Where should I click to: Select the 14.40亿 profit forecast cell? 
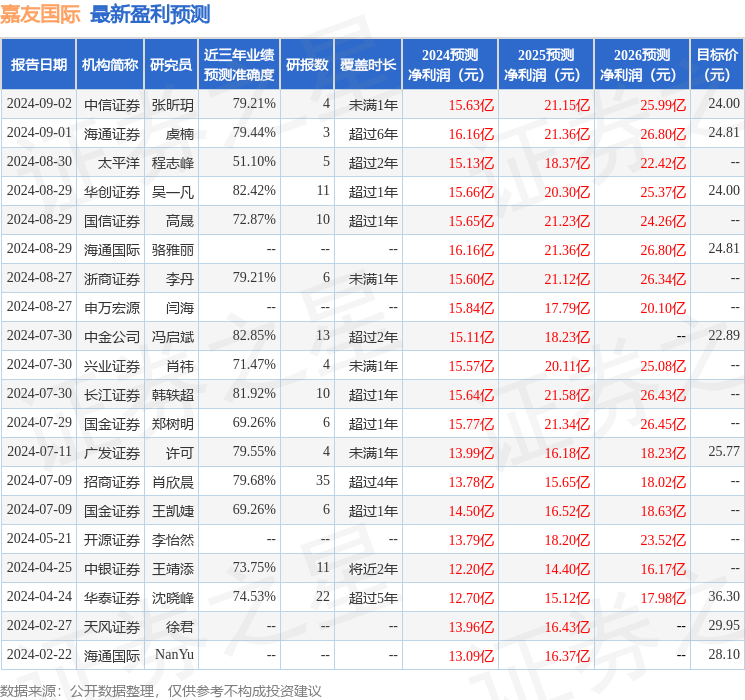point(546,568)
